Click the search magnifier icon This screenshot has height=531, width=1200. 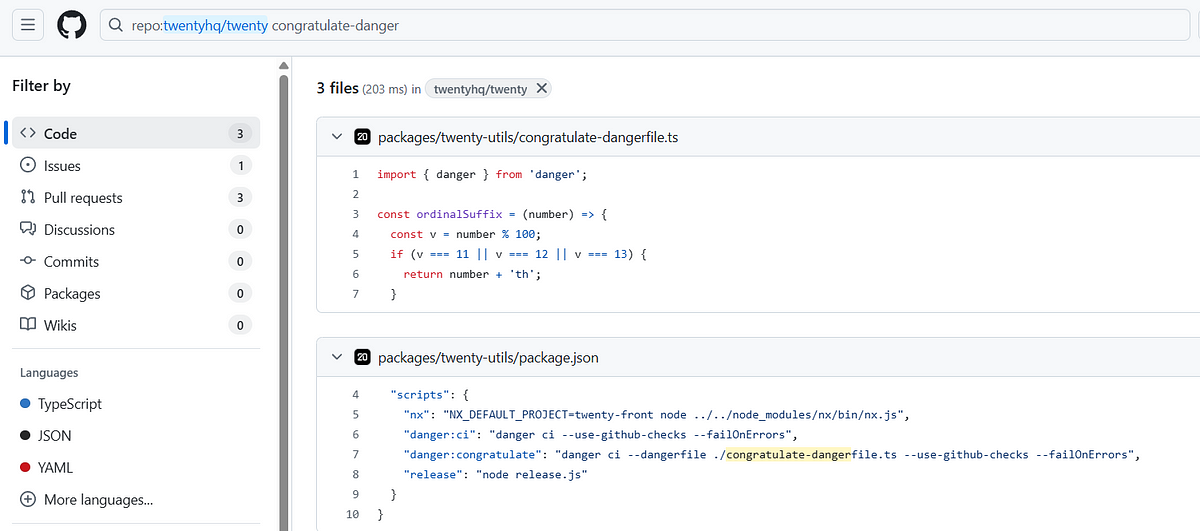[117, 25]
